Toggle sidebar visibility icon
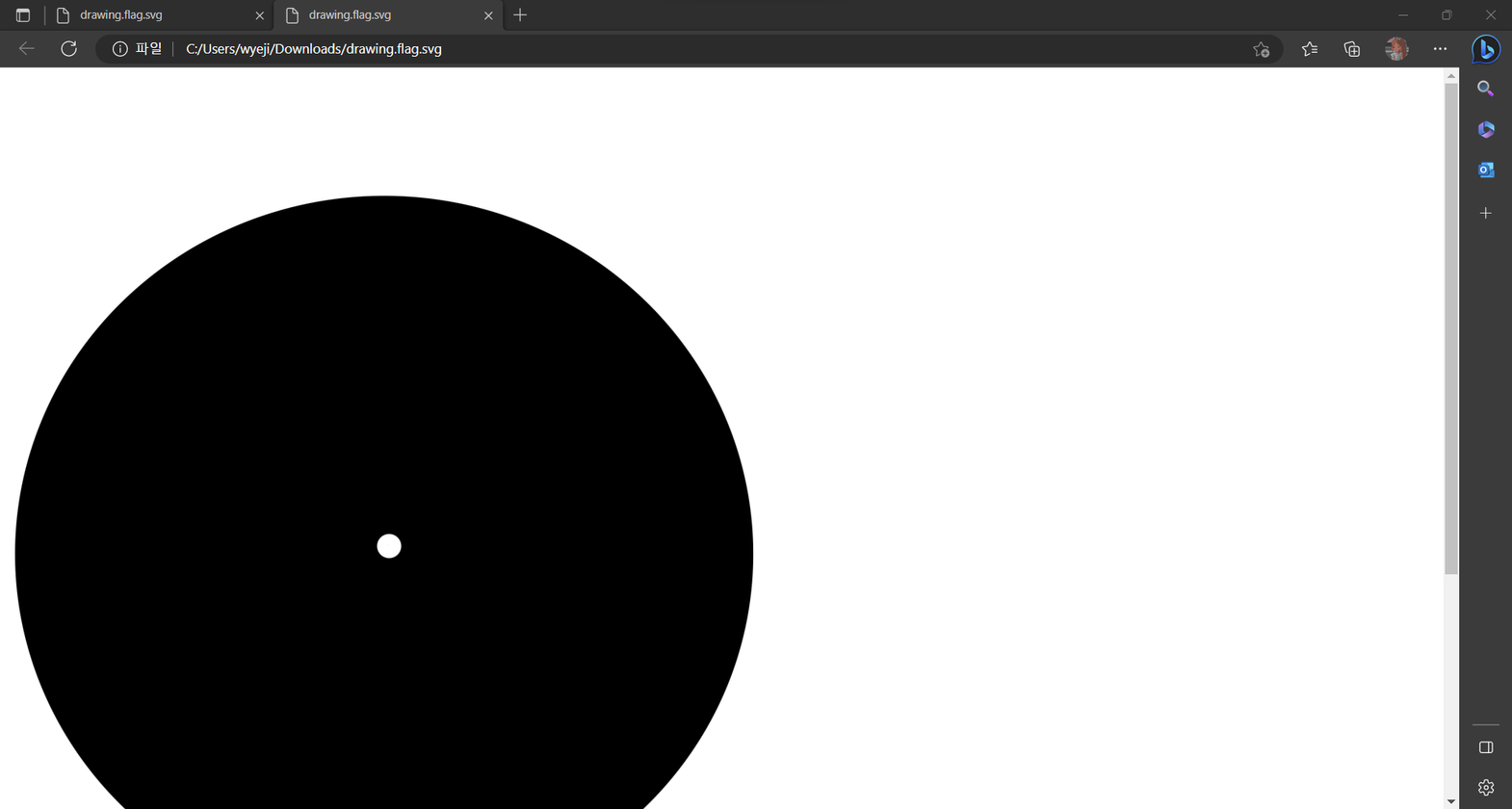Screen dimensions: 1512x809 [1486, 747]
